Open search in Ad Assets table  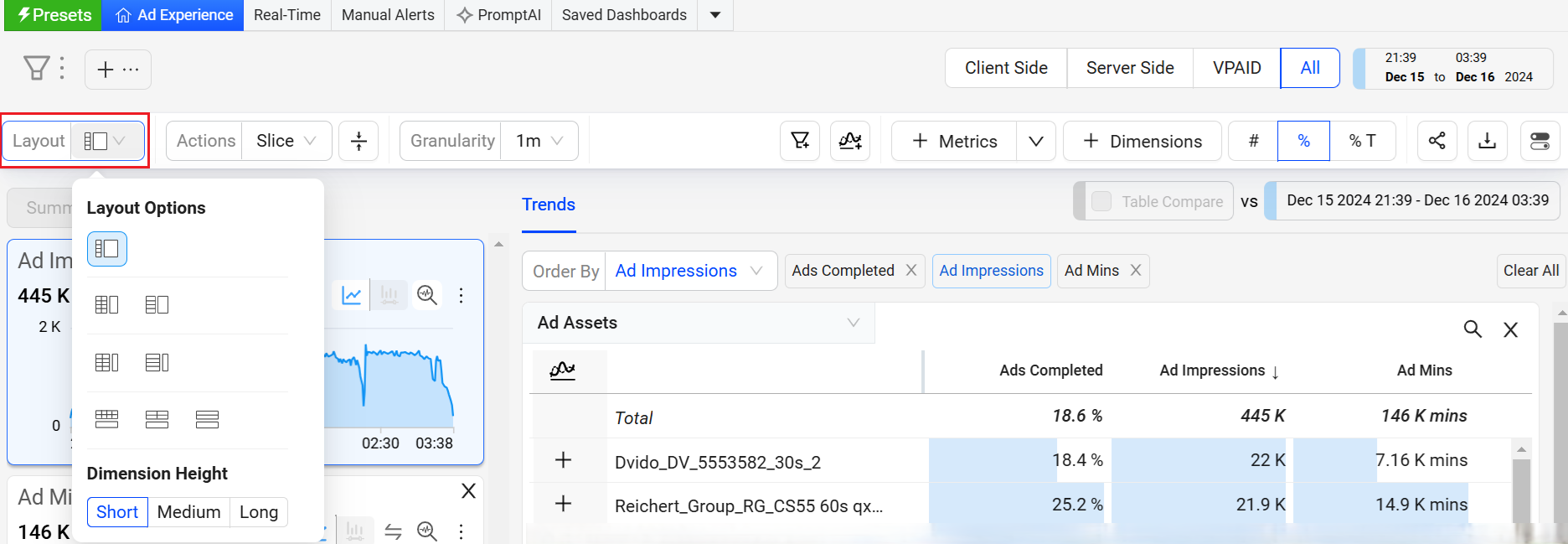(x=1472, y=329)
